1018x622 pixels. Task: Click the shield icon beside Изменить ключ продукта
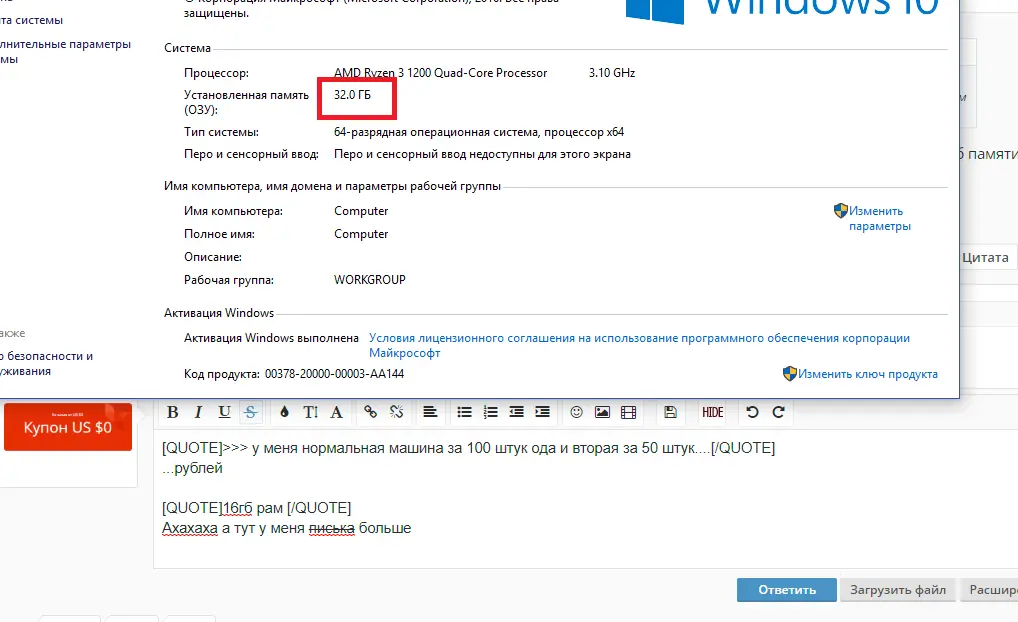tap(789, 373)
